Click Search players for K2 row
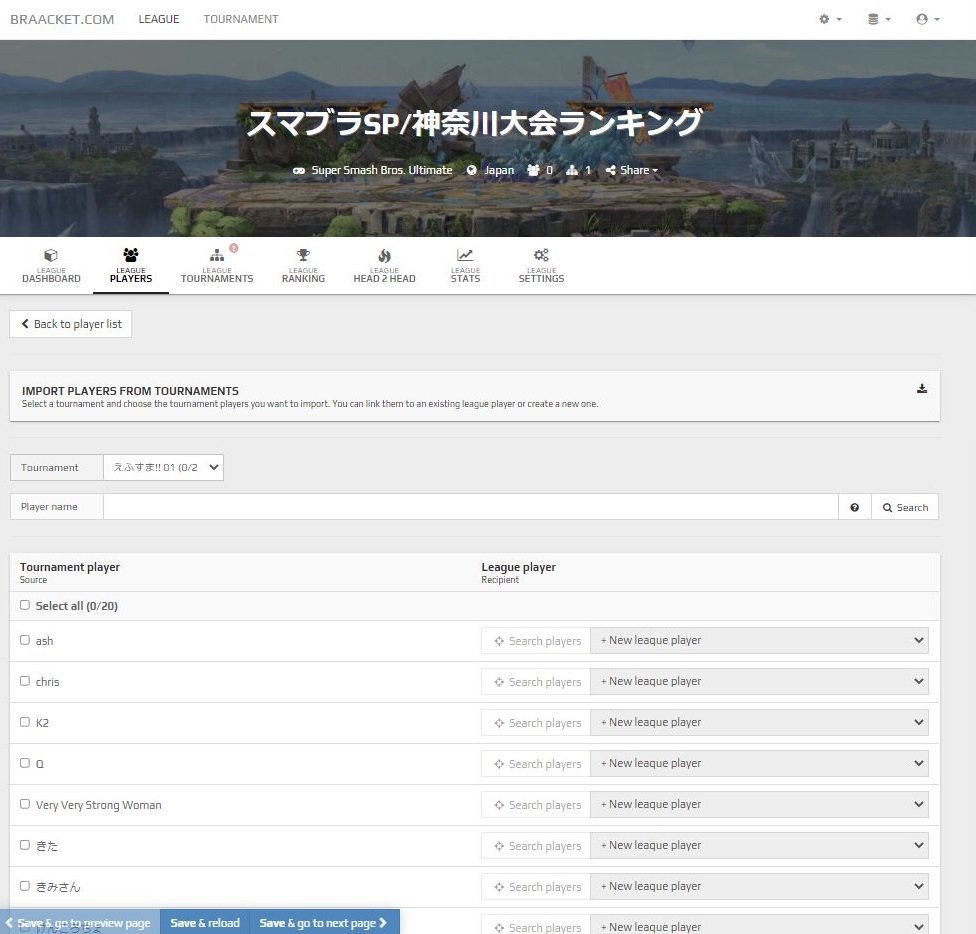976x934 pixels. point(536,723)
